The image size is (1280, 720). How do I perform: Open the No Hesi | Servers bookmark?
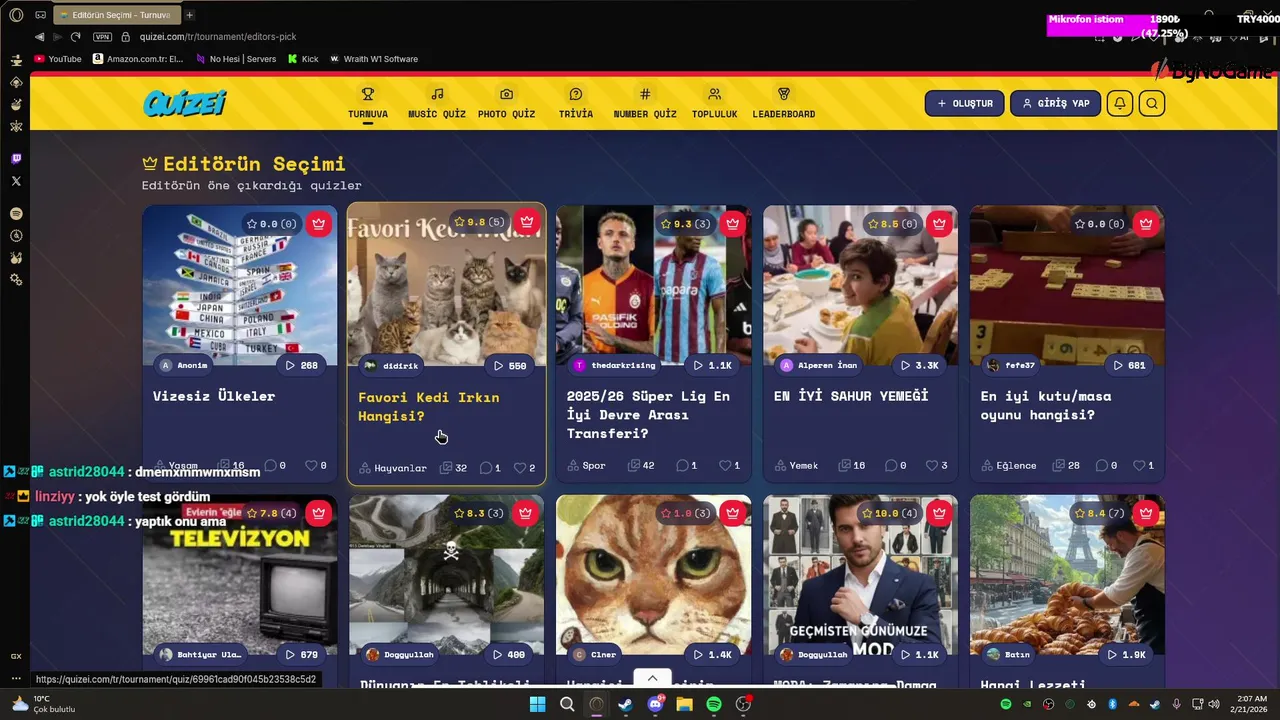(x=236, y=59)
